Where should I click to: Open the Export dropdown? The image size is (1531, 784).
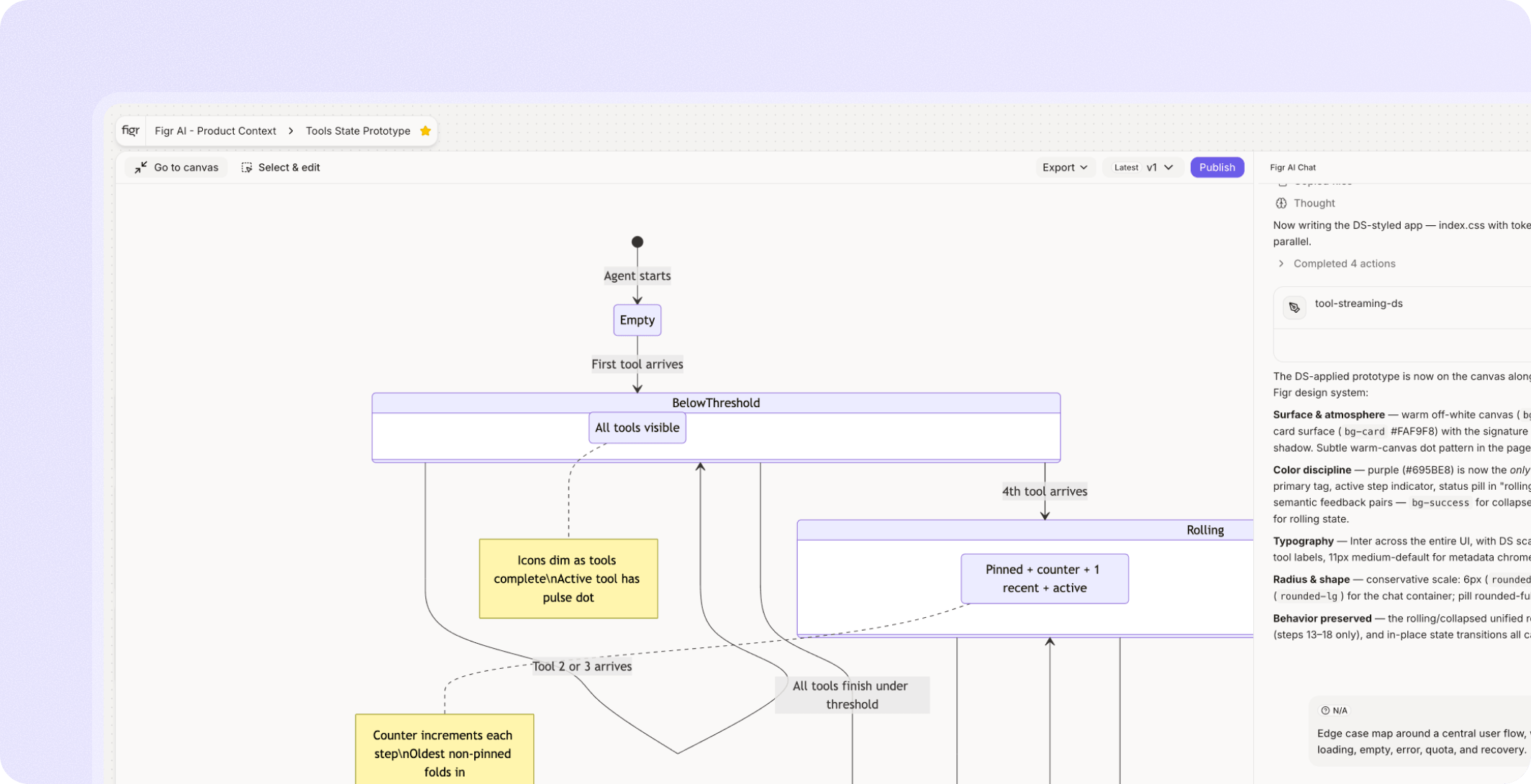[x=1065, y=168]
